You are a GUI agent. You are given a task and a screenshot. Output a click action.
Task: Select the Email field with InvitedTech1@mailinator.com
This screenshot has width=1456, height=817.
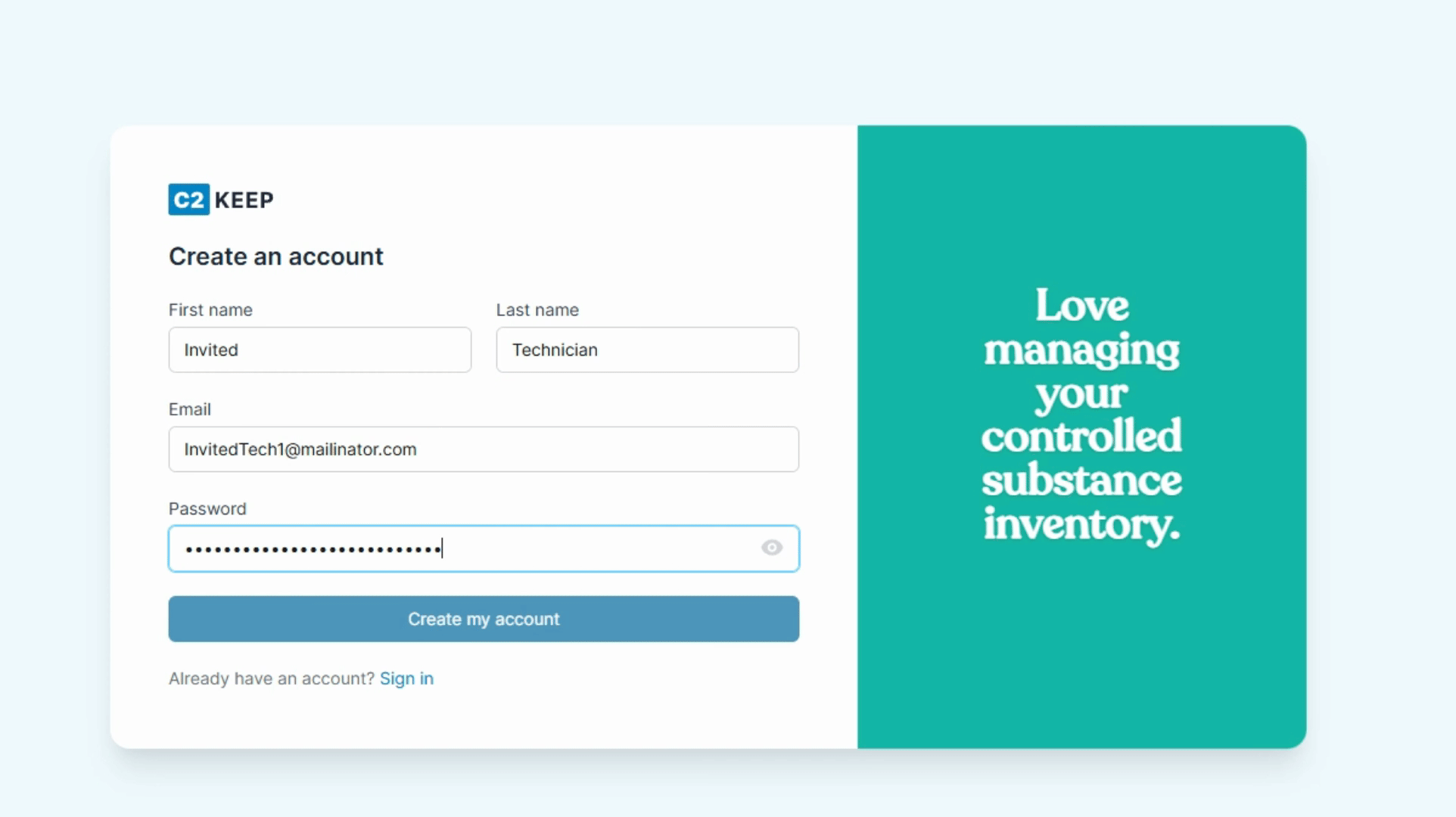point(484,449)
